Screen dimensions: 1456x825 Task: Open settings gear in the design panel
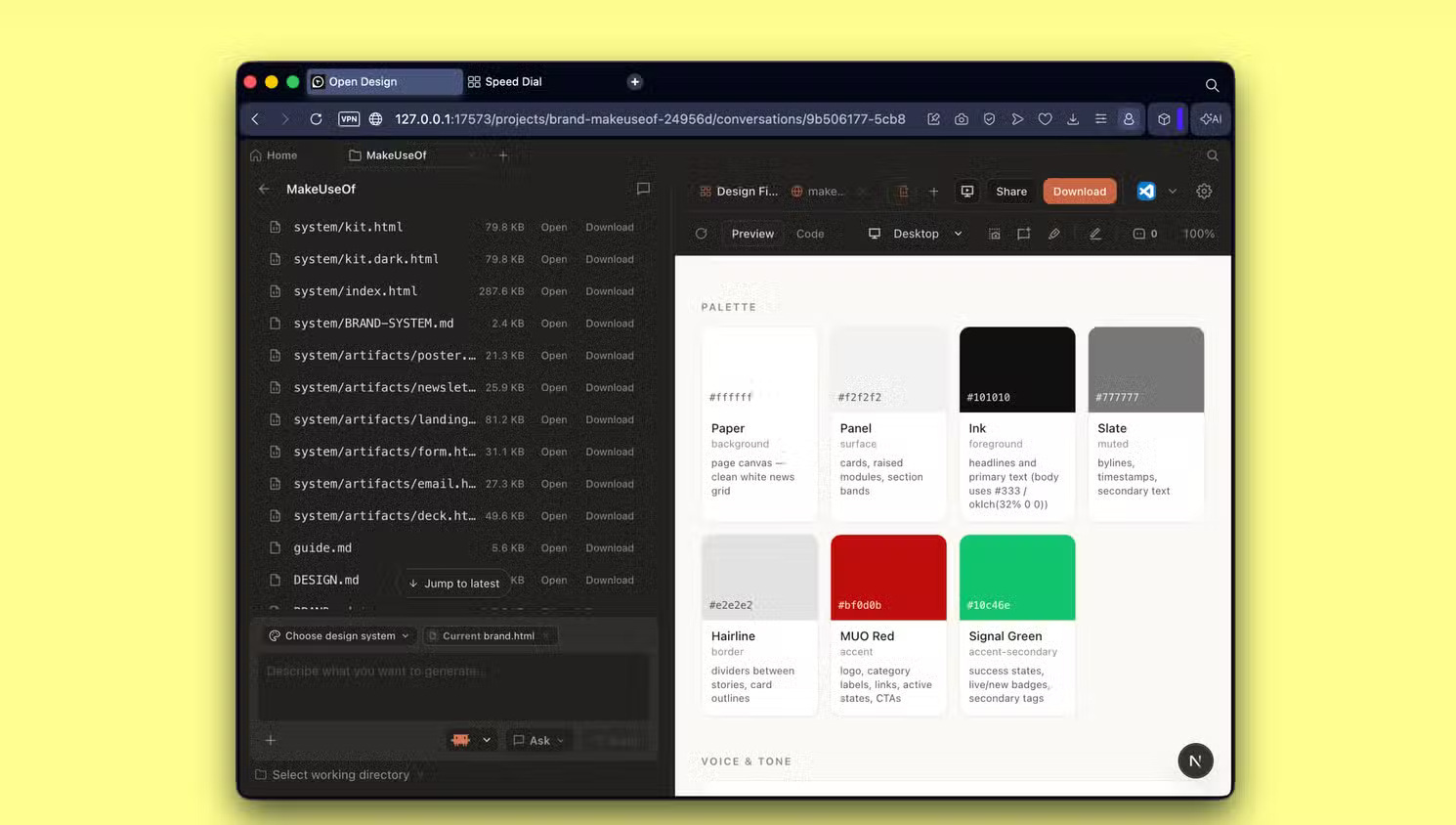coord(1204,192)
